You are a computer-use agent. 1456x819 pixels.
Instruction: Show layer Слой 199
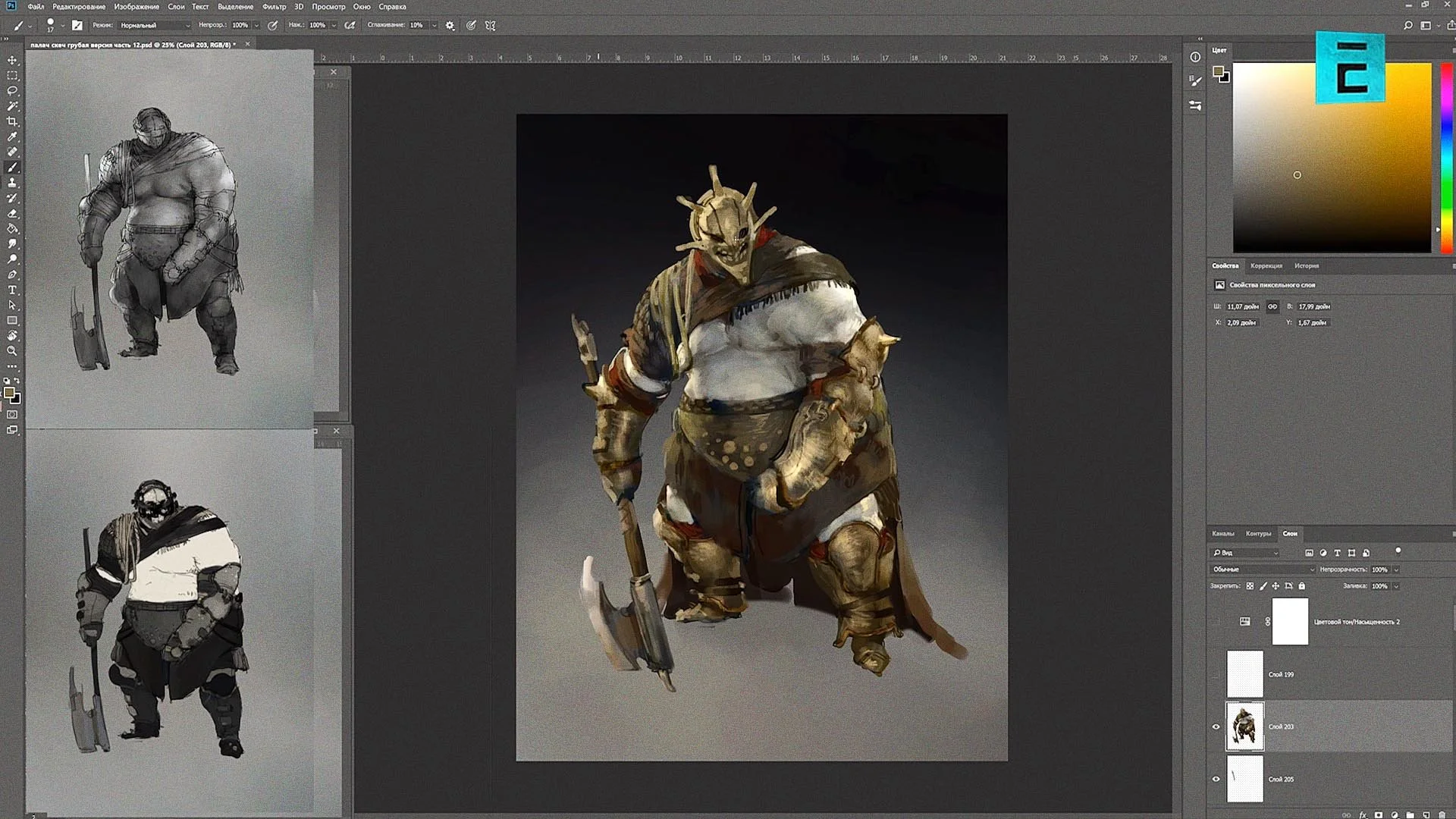tap(1216, 674)
